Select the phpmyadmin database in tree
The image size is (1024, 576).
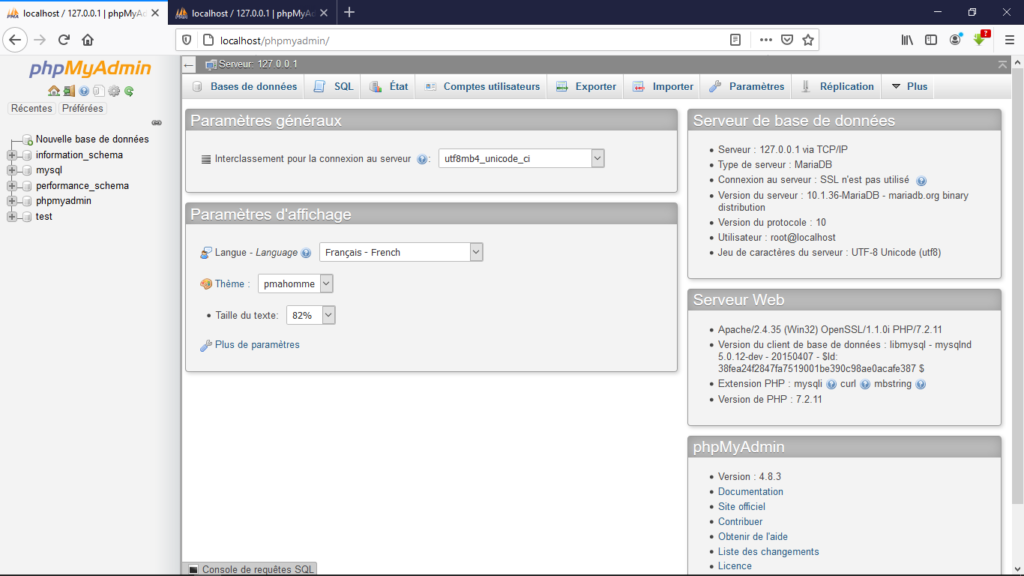point(63,201)
